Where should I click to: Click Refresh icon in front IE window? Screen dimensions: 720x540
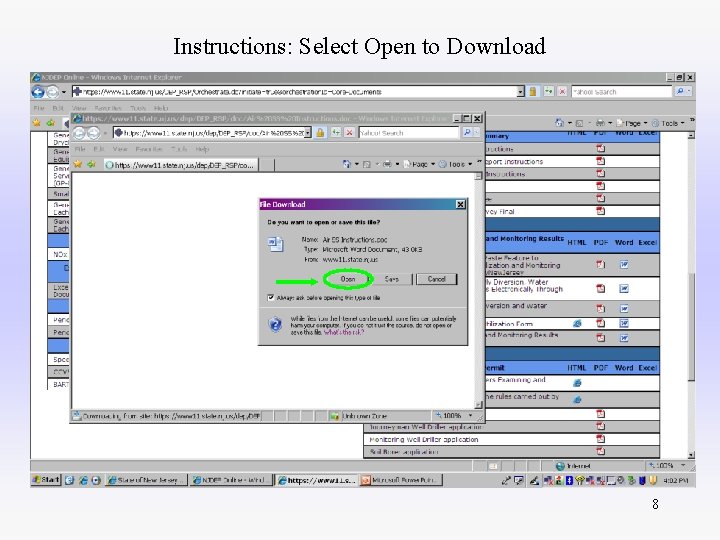[336, 132]
